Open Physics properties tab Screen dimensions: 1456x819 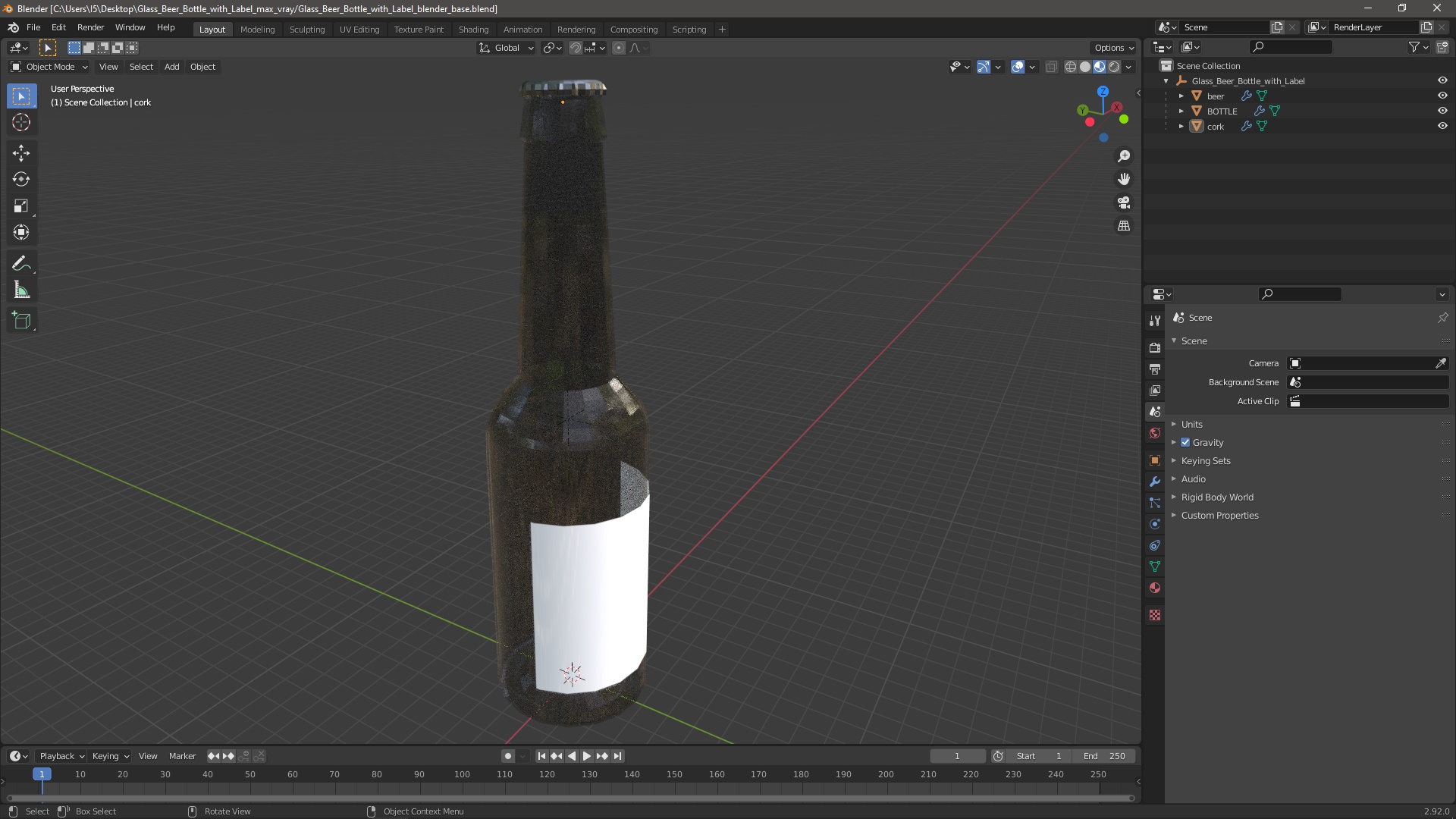(x=1155, y=524)
